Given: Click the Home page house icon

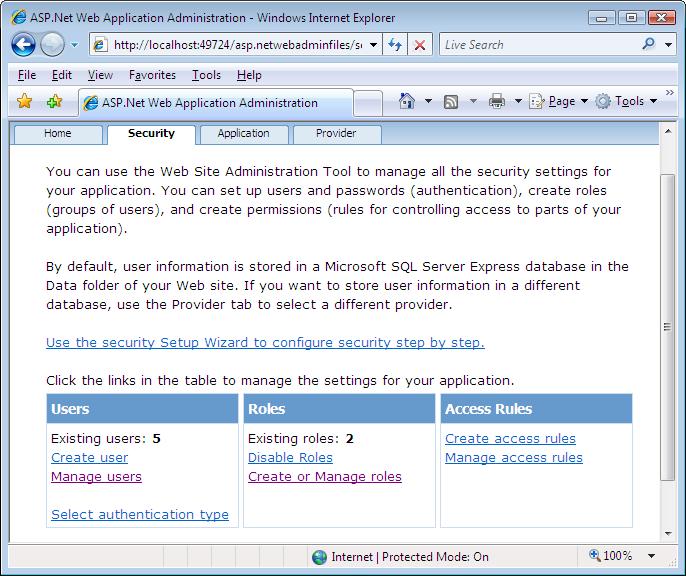Looking at the screenshot, I should pyautogui.click(x=407, y=101).
